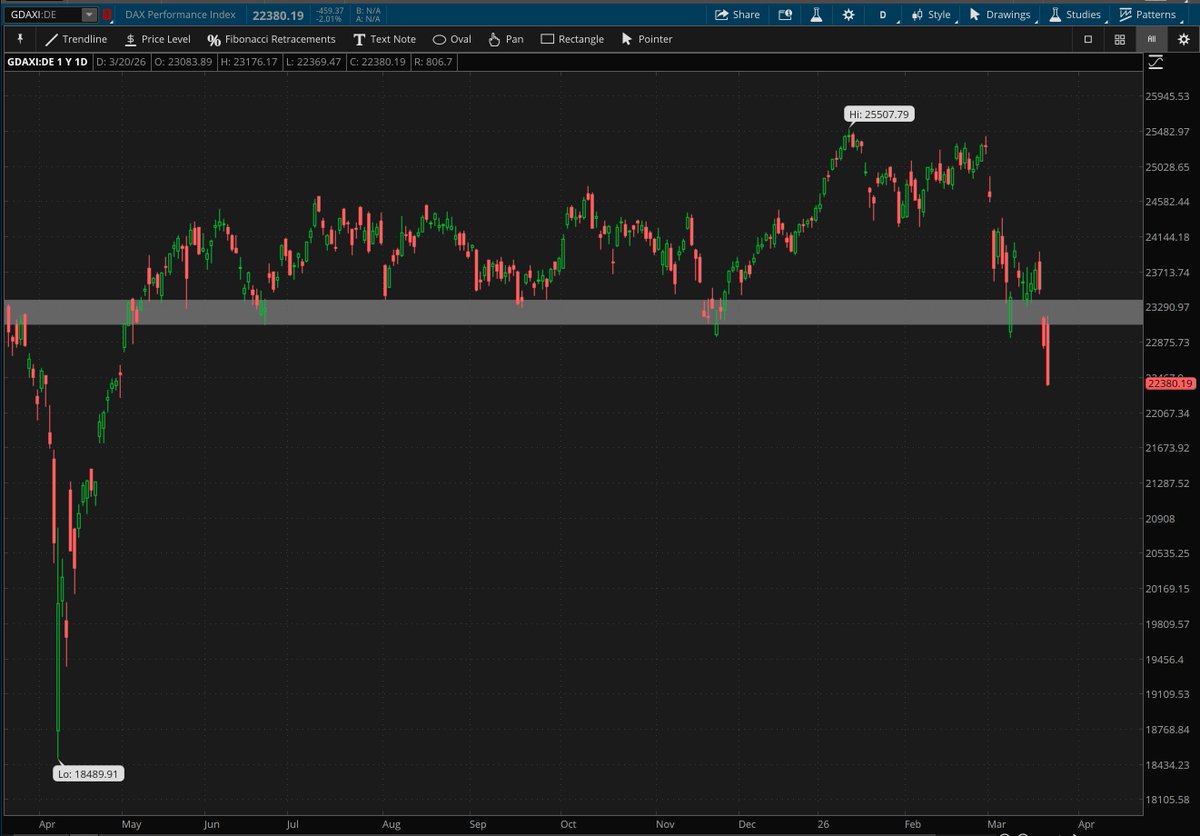Switch to the four-chart grid layout icon
This screenshot has height=836, width=1200.
click(x=1120, y=39)
